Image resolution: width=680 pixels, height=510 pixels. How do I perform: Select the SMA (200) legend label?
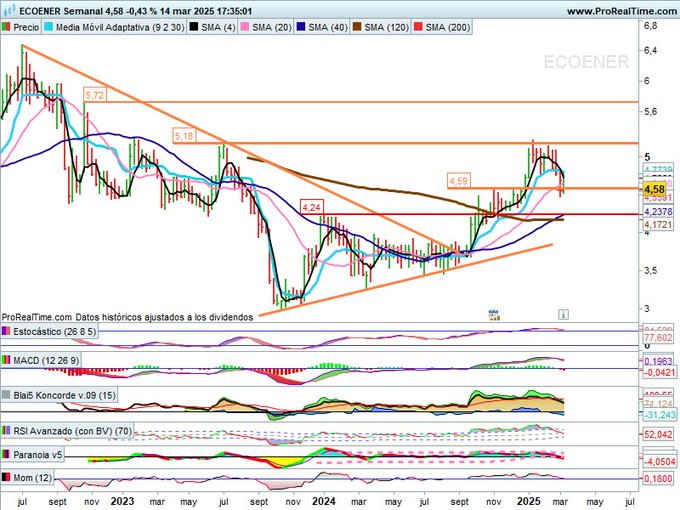tap(448, 27)
